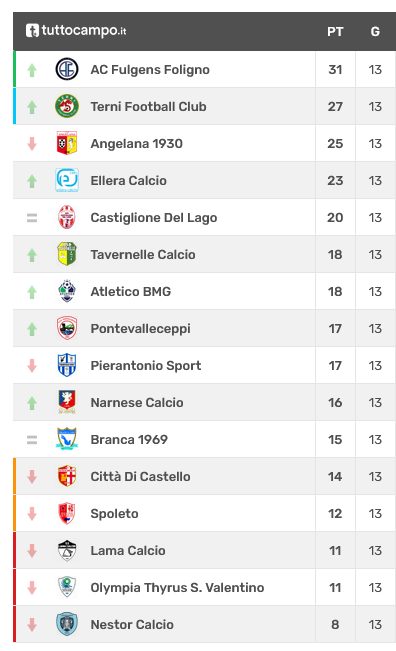
Task: Select the Angelana 1930 team badge
Action: pyautogui.click(x=67, y=143)
